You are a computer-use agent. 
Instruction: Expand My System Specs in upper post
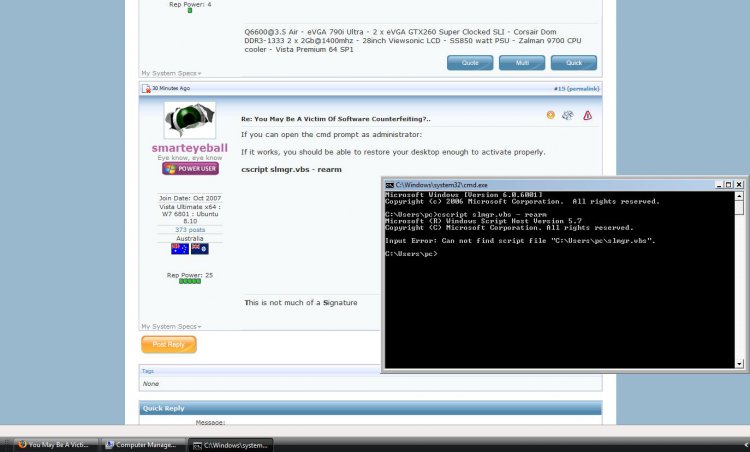coord(170,73)
